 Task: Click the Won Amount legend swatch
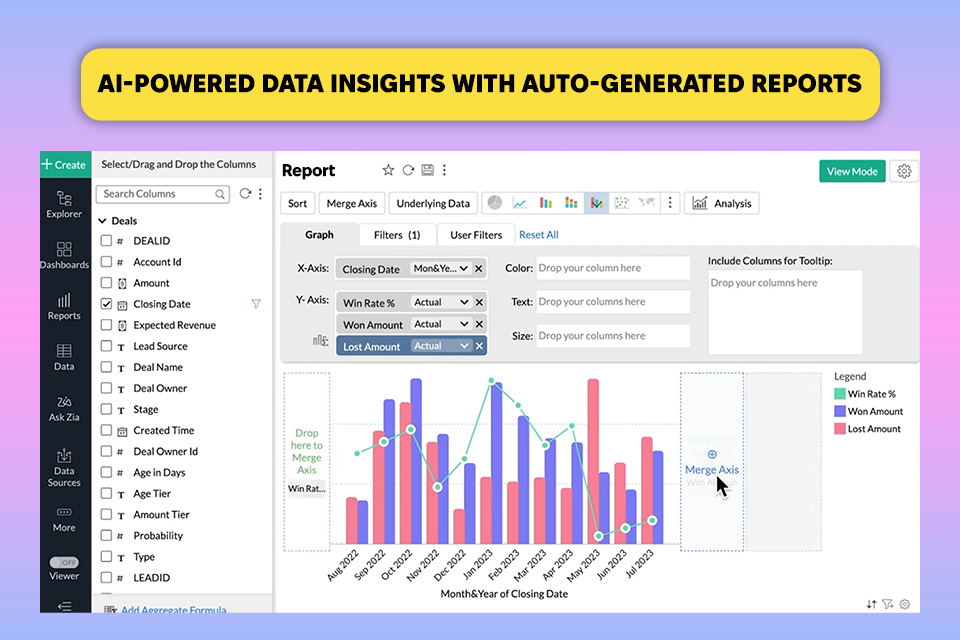point(839,411)
